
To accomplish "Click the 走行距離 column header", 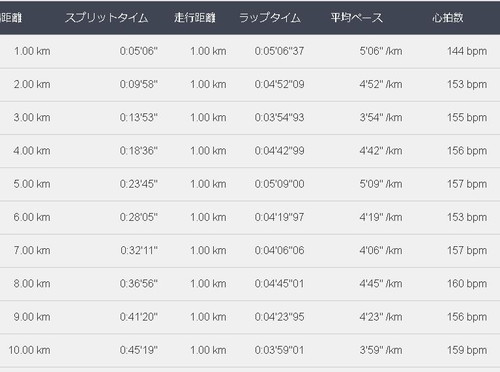I will pos(195,18).
